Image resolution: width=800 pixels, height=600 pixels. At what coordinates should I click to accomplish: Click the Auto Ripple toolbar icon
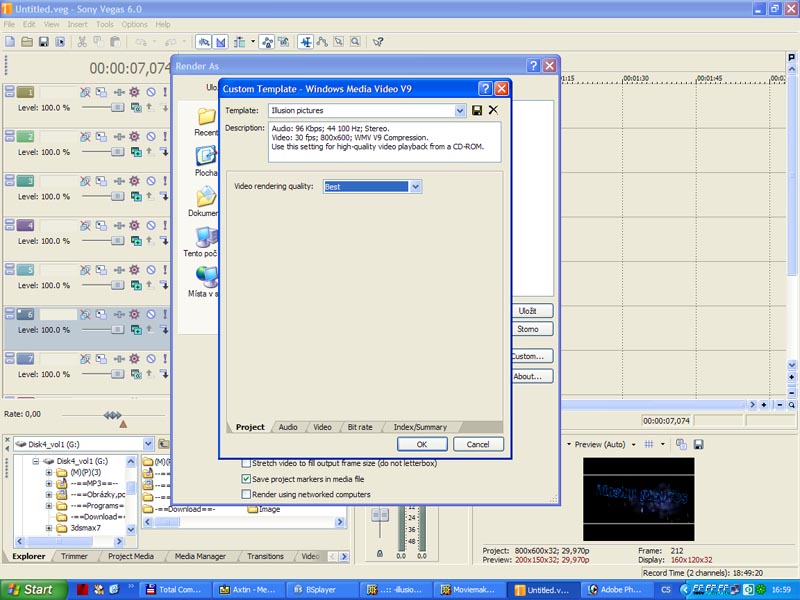pyautogui.click(x=239, y=42)
